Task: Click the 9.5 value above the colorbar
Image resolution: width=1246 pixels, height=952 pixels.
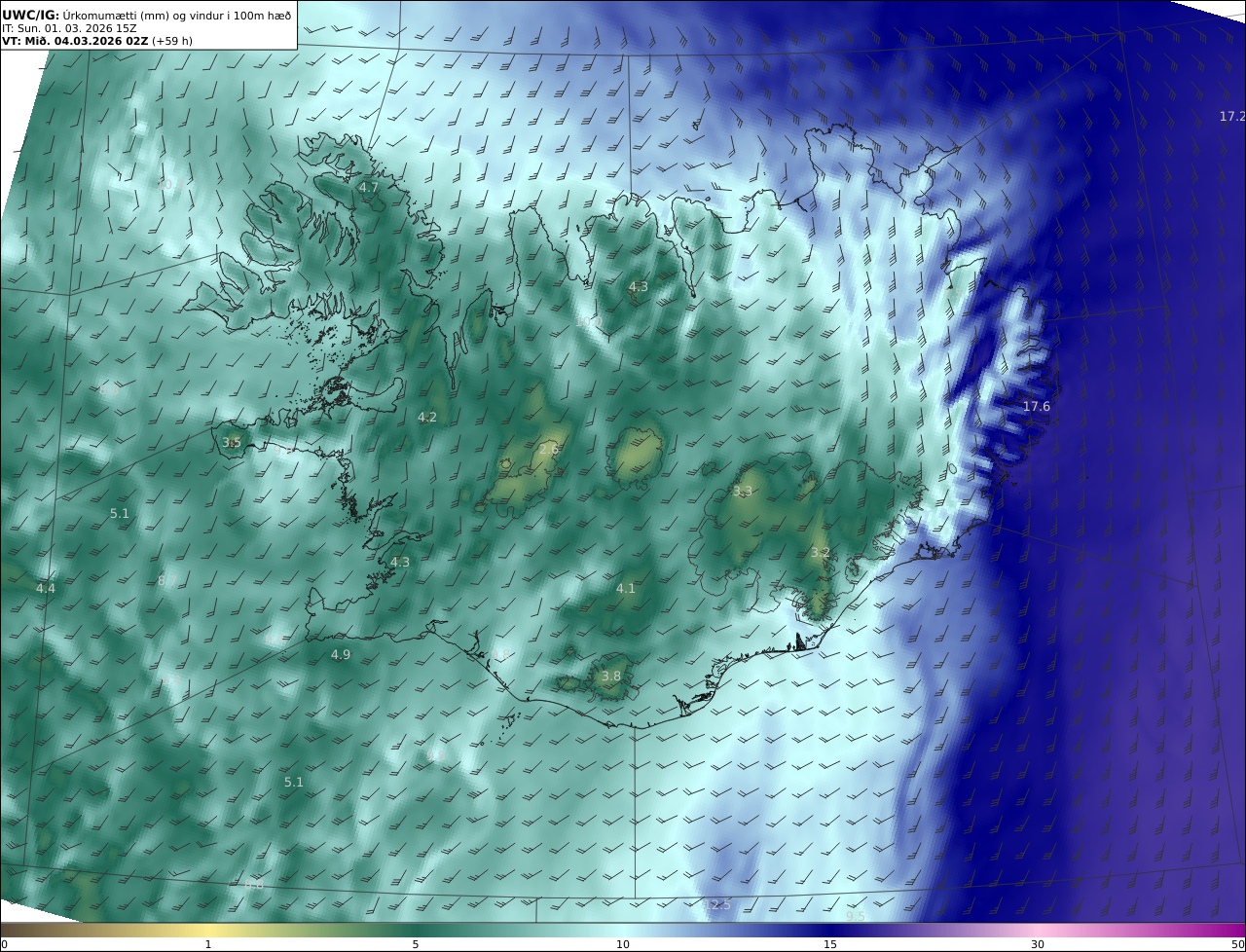Action: click(855, 916)
